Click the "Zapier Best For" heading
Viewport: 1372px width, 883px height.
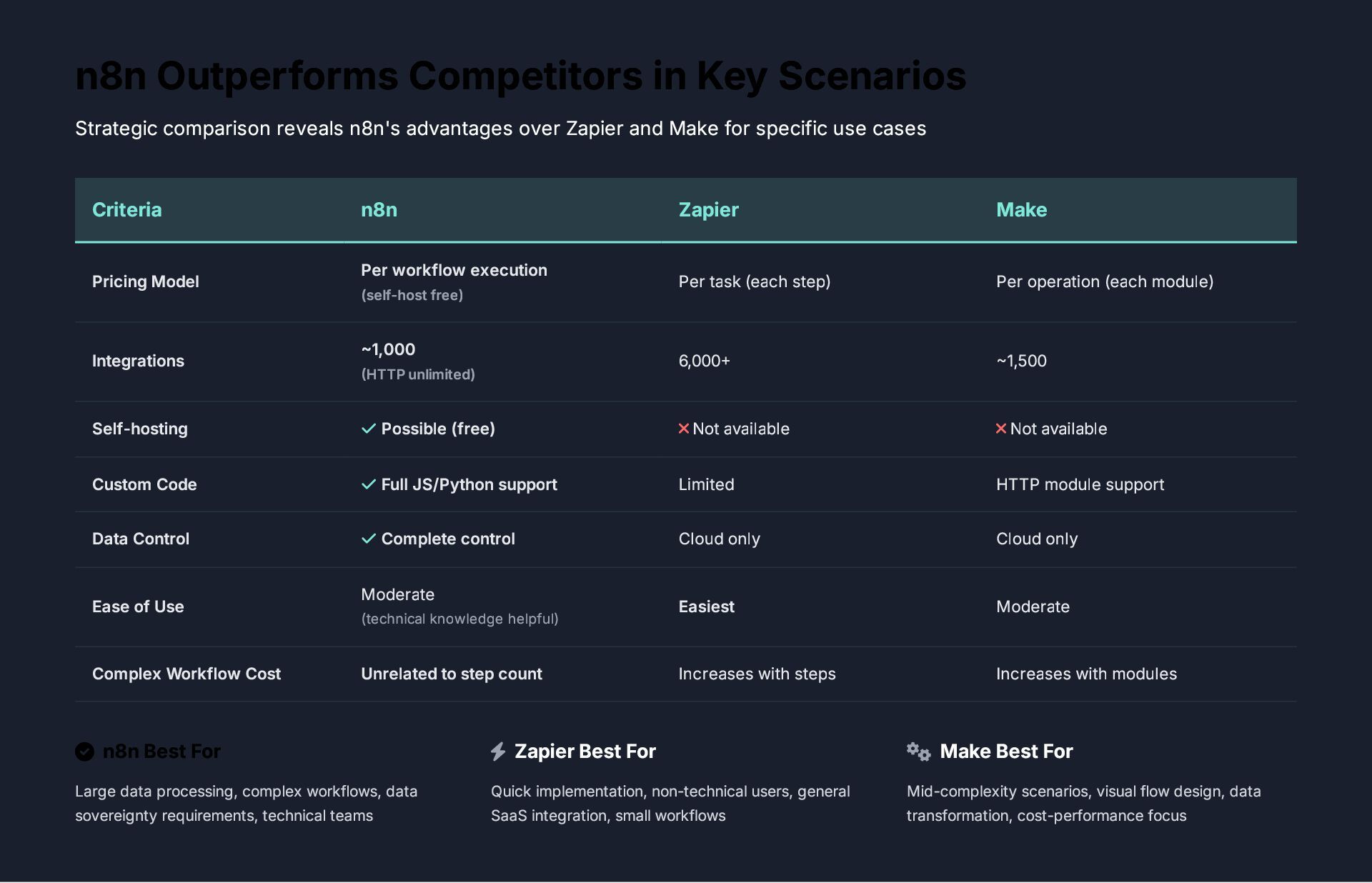(x=585, y=752)
